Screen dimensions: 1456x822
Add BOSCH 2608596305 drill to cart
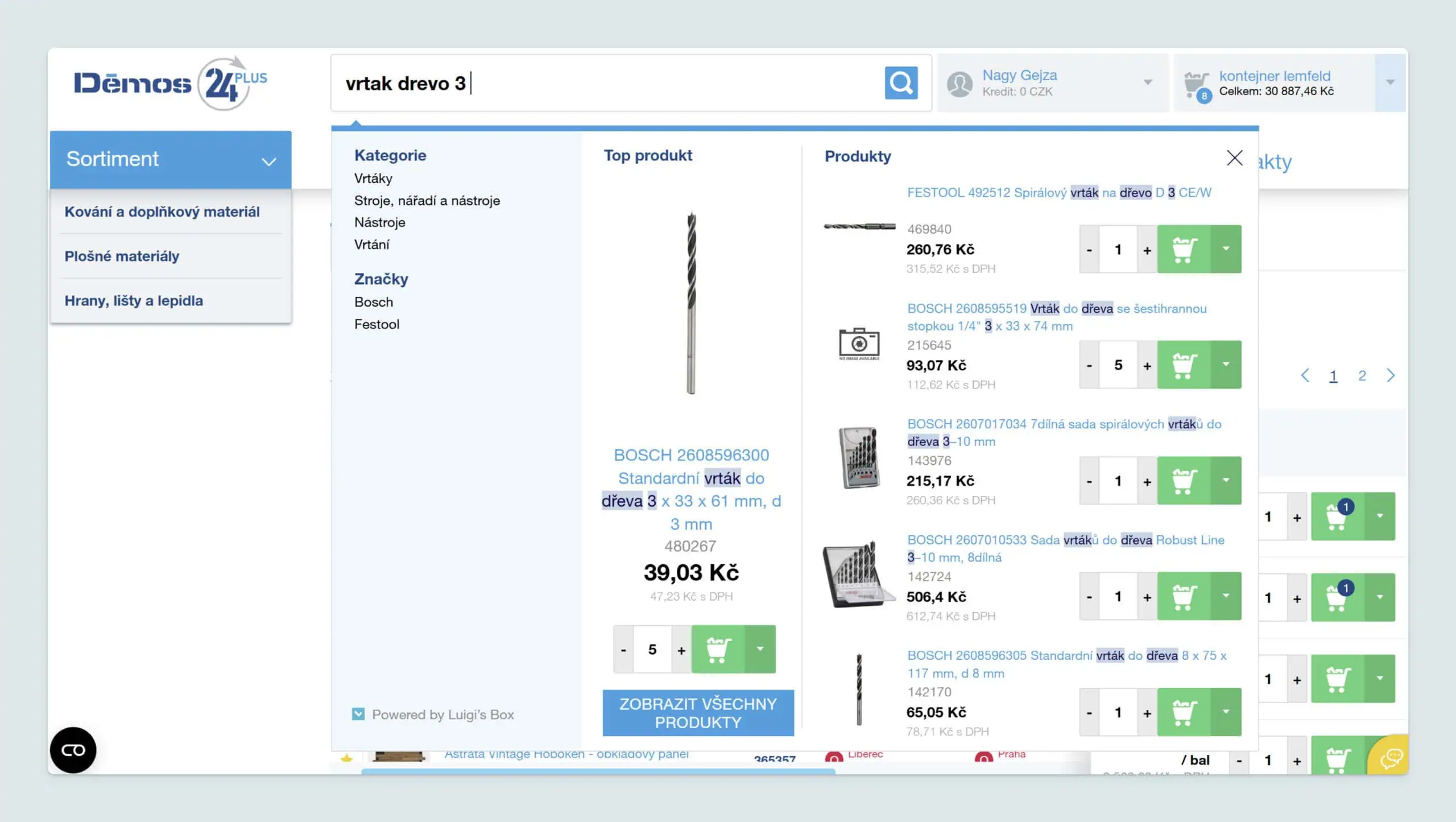click(x=1184, y=712)
